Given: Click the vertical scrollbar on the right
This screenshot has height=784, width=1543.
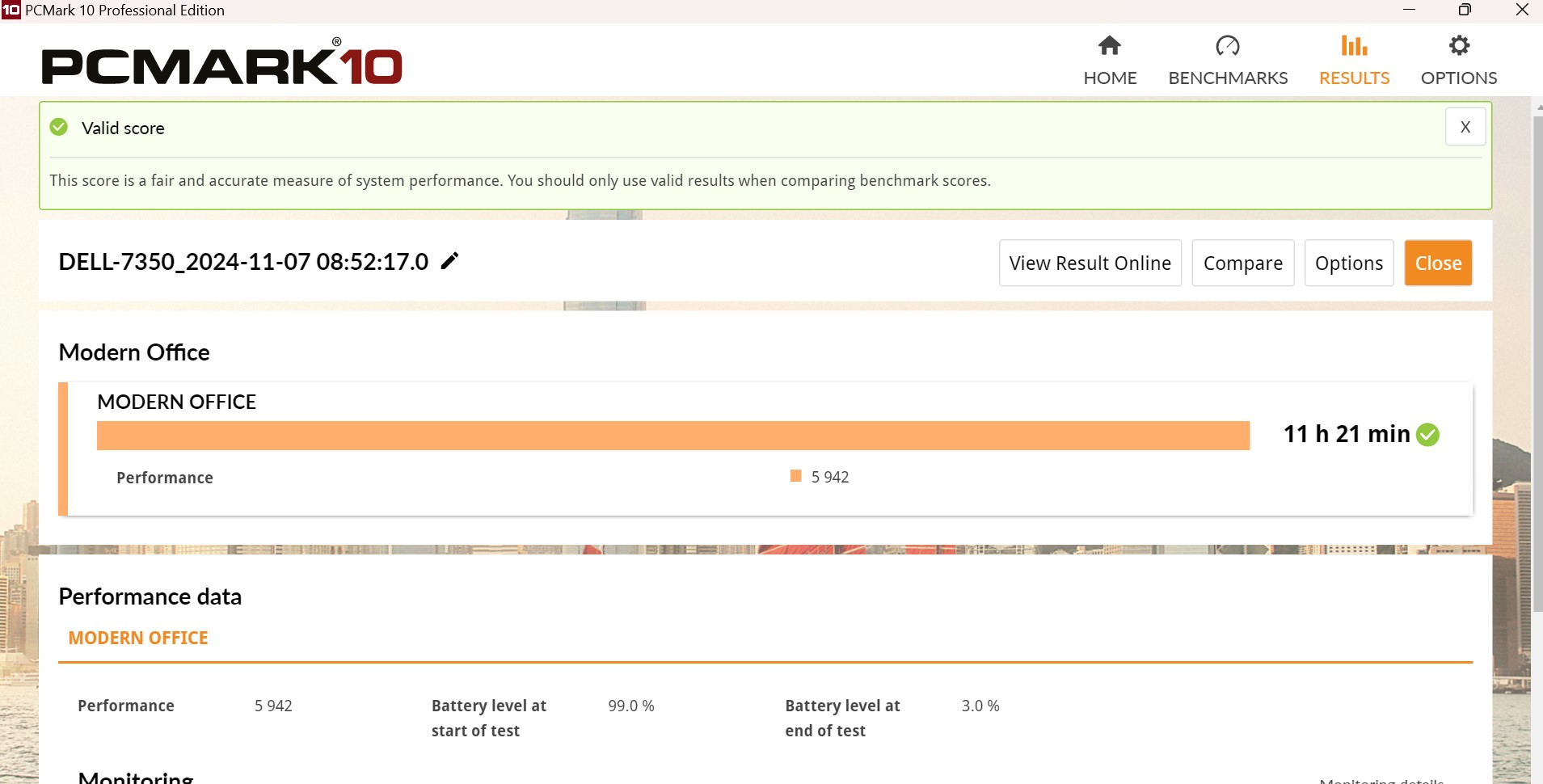Looking at the screenshot, I should 1537,364.
